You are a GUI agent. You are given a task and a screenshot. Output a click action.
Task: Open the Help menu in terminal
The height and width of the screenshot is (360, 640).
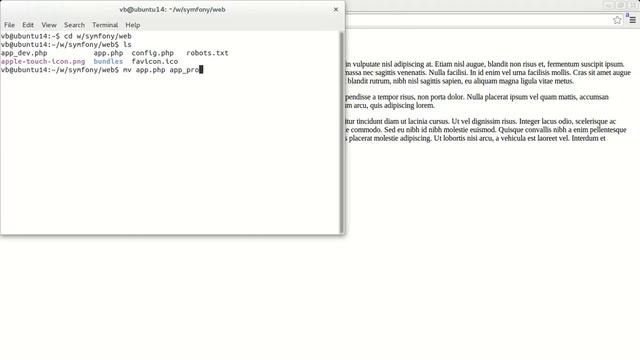(x=133, y=25)
